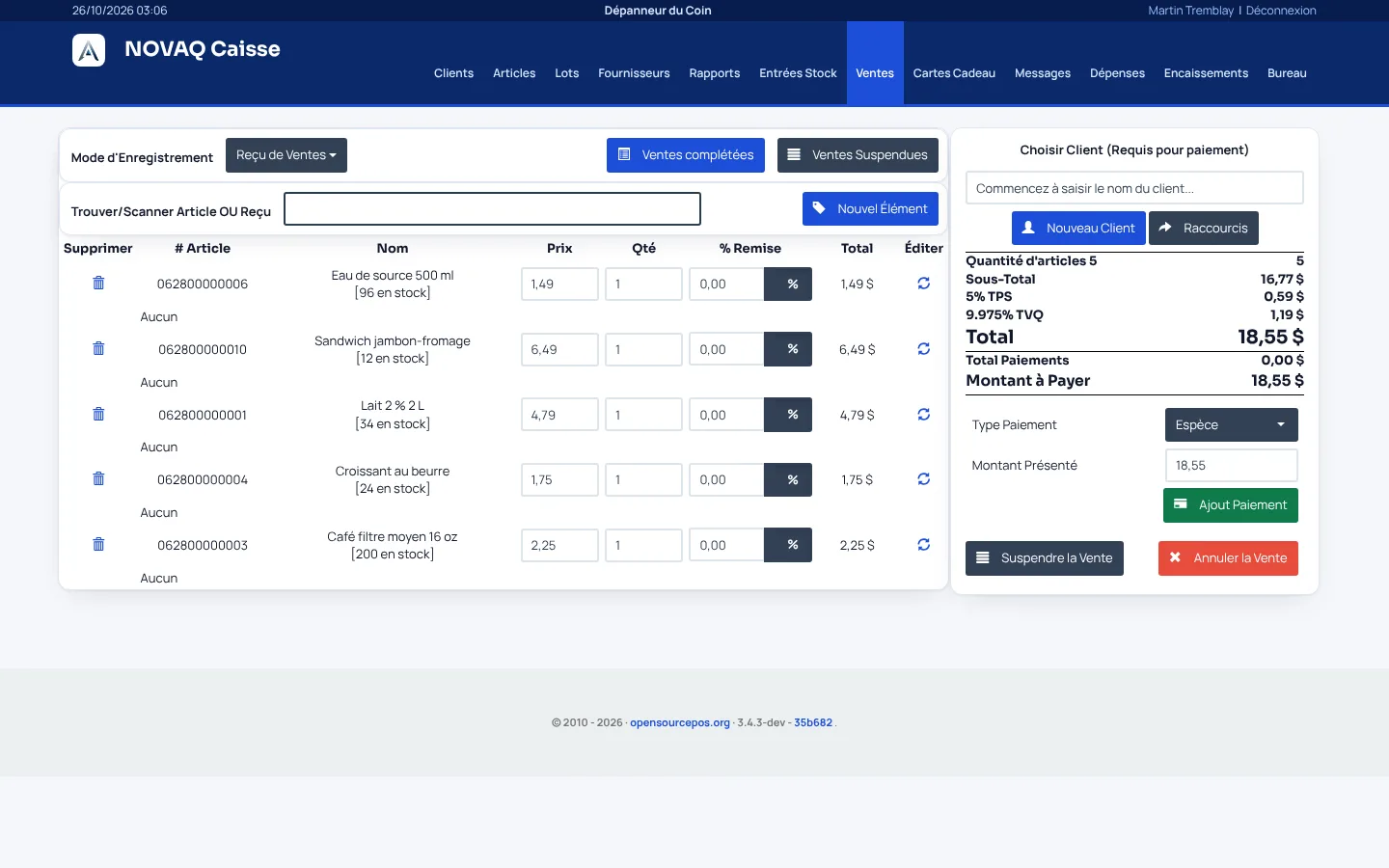Click the quantity field for Croissant au beurre
Image resolution: width=1389 pixels, height=868 pixels.
point(643,479)
